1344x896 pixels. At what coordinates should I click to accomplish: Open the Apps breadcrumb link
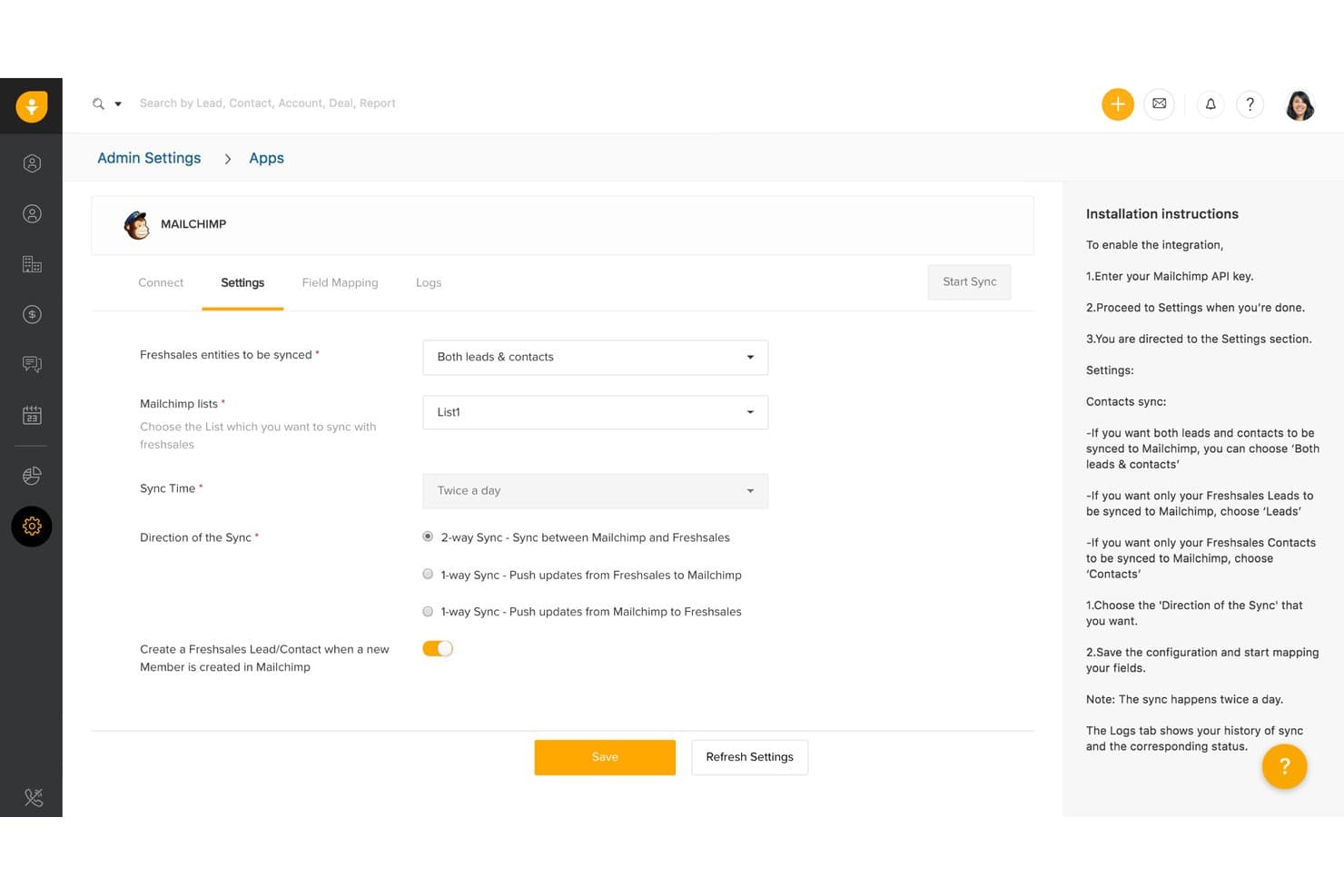[267, 158]
